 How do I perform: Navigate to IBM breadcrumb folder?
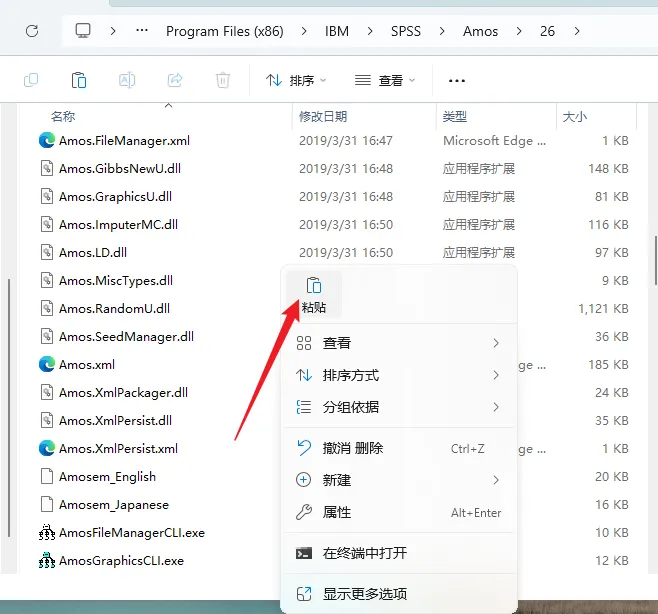click(x=337, y=31)
